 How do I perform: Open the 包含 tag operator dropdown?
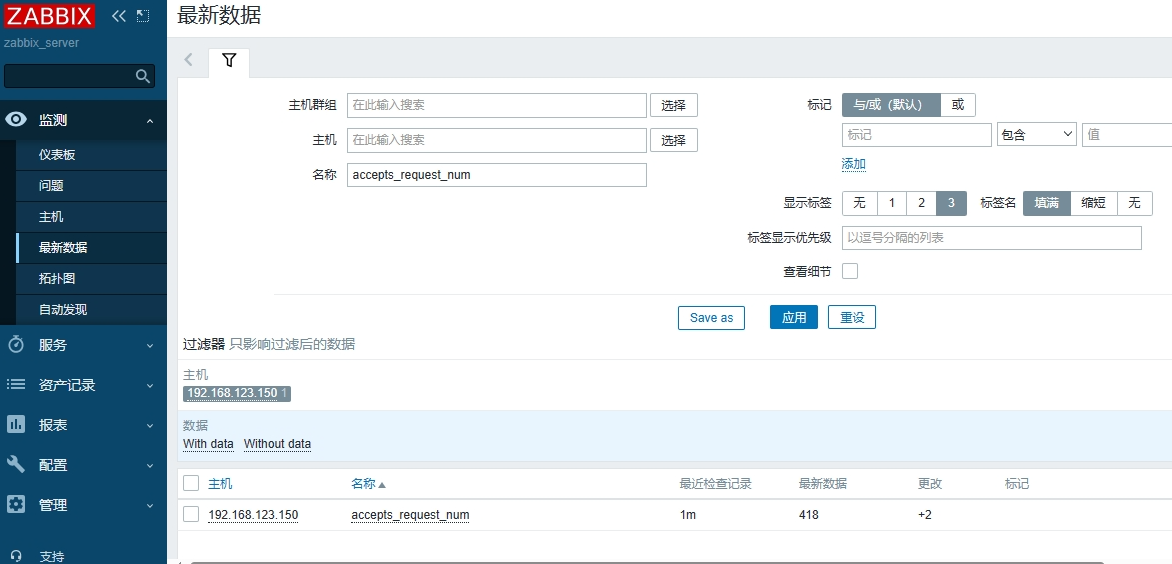pyautogui.click(x=1036, y=134)
